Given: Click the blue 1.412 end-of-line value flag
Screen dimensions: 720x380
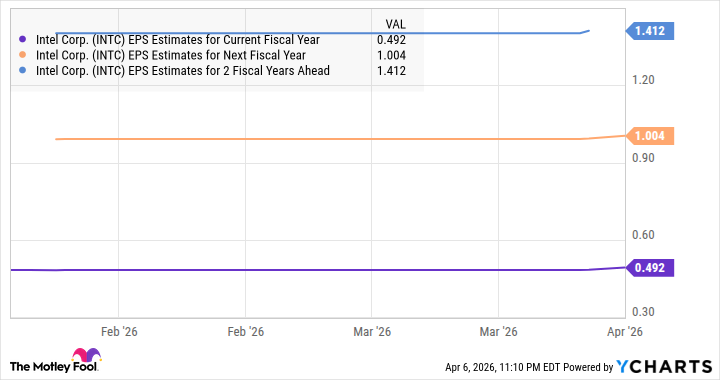Looking at the screenshot, I should coord(650,31).
